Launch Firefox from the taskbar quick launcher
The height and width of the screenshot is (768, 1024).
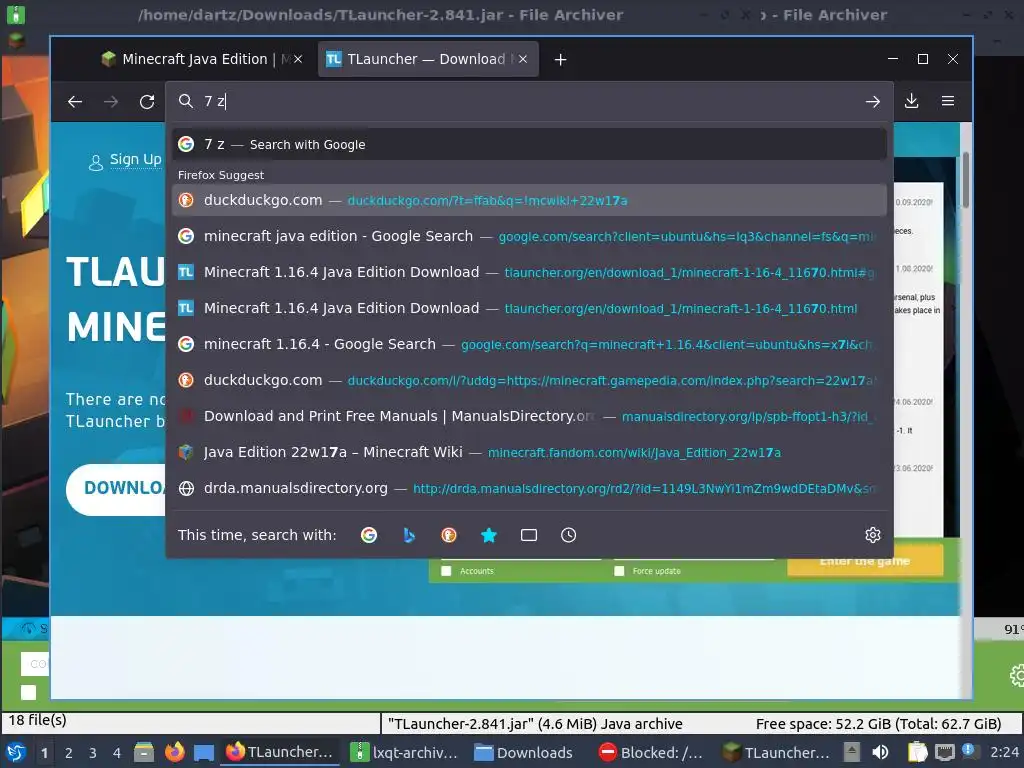(x=174, y=752)
